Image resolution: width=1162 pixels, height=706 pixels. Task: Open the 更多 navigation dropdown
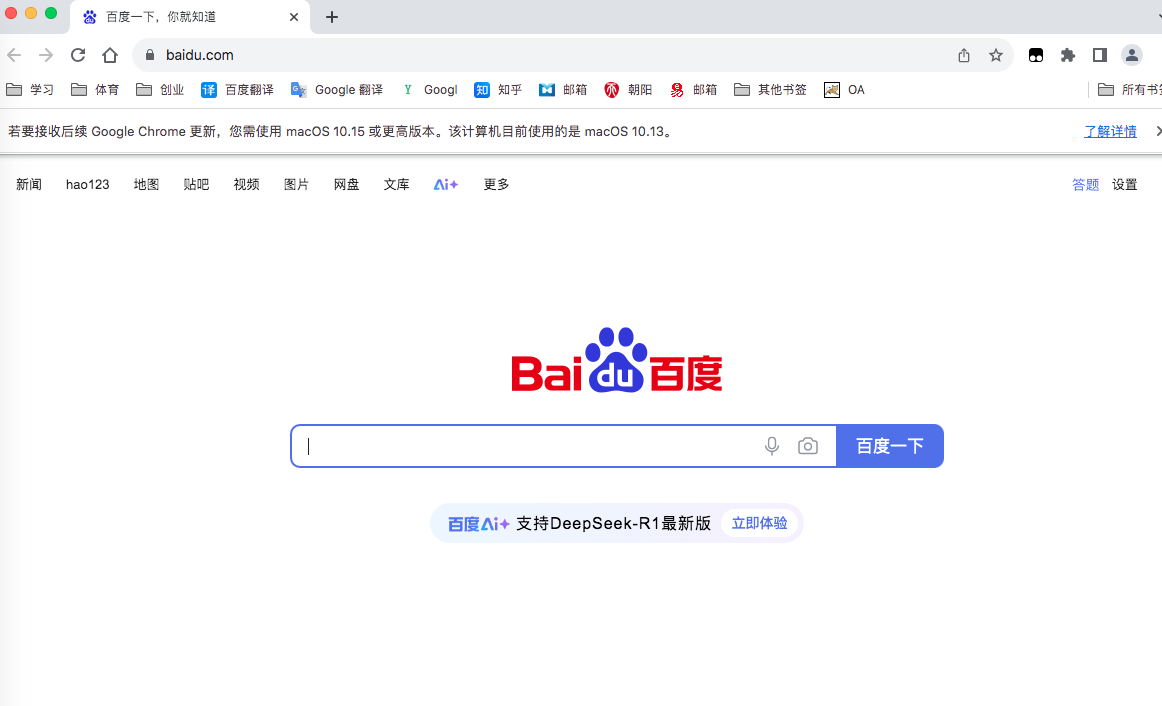[495, 184]
